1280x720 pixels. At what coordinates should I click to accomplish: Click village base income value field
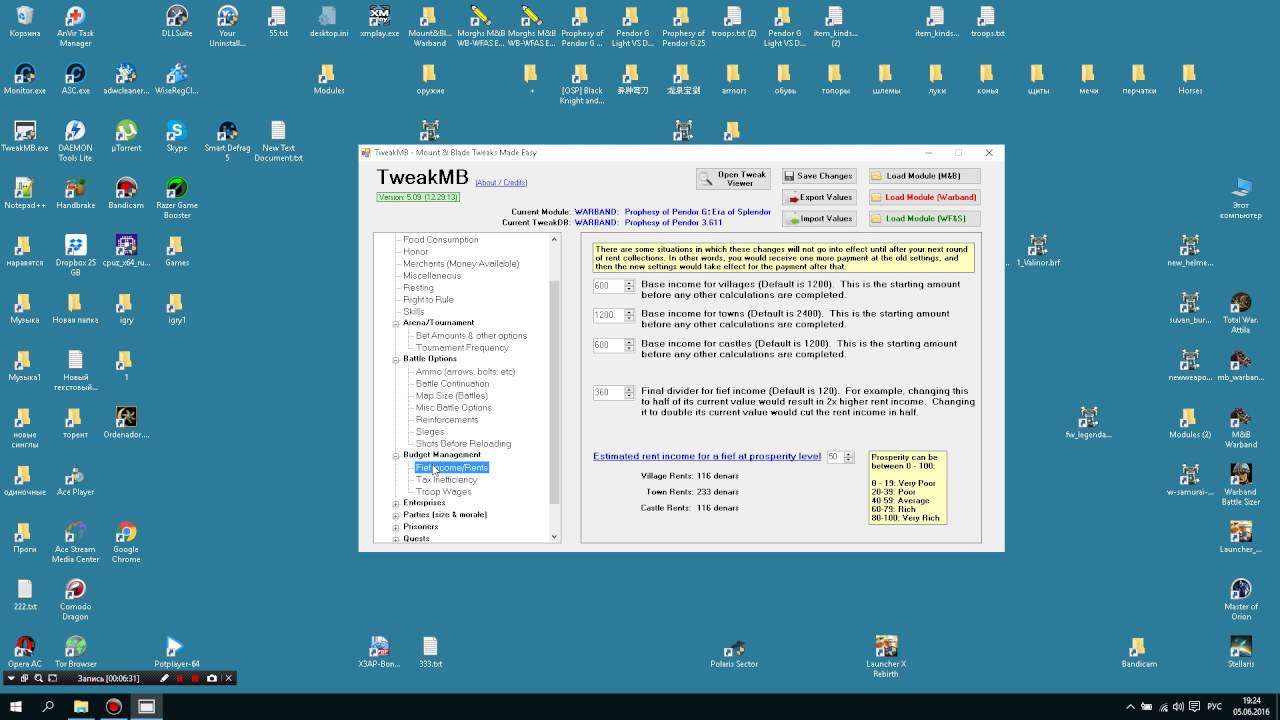coord(608,286)
